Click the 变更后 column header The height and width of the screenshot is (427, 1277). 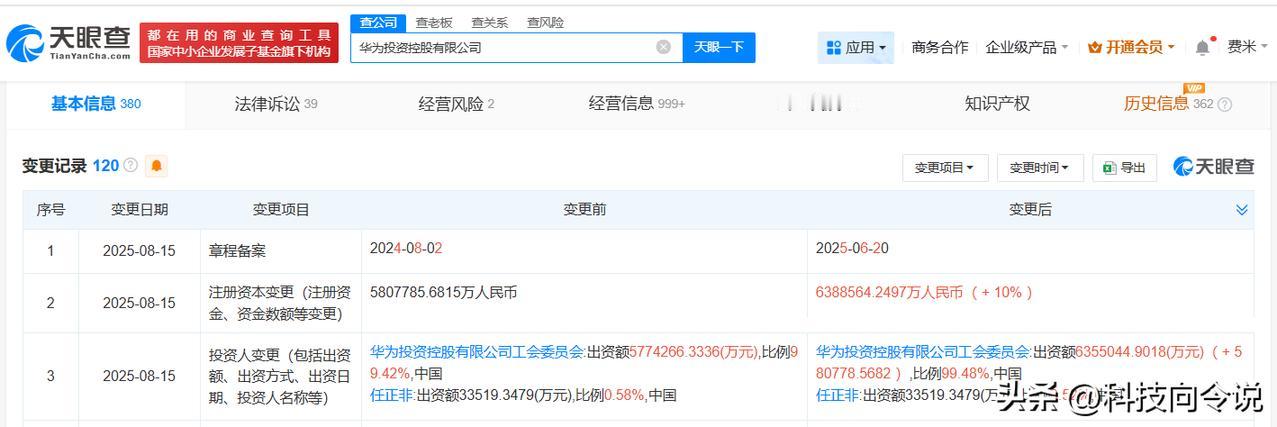tap(1030, 210)
